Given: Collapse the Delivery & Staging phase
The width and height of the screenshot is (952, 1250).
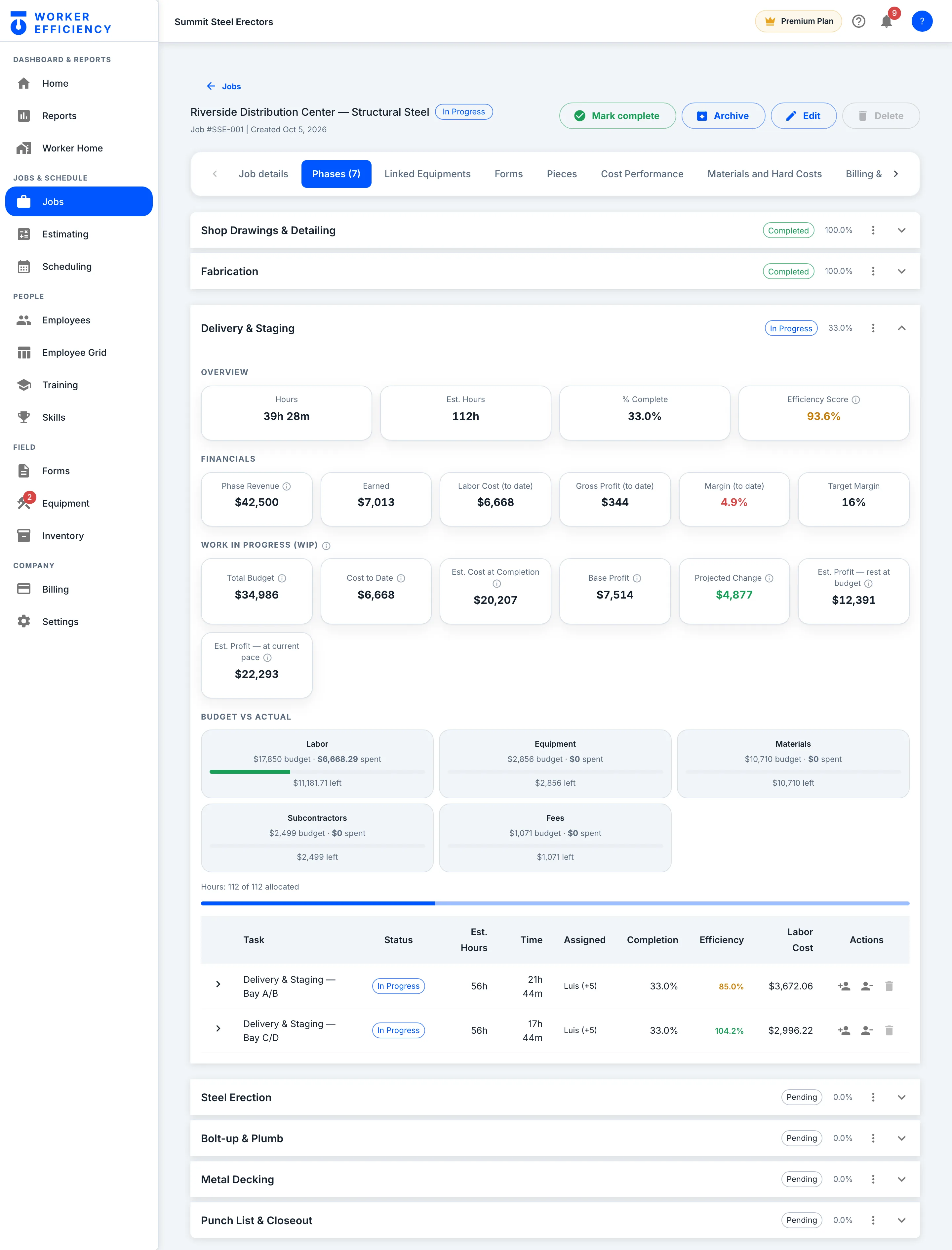Looking at the screenshot, I should coord(901,328).
